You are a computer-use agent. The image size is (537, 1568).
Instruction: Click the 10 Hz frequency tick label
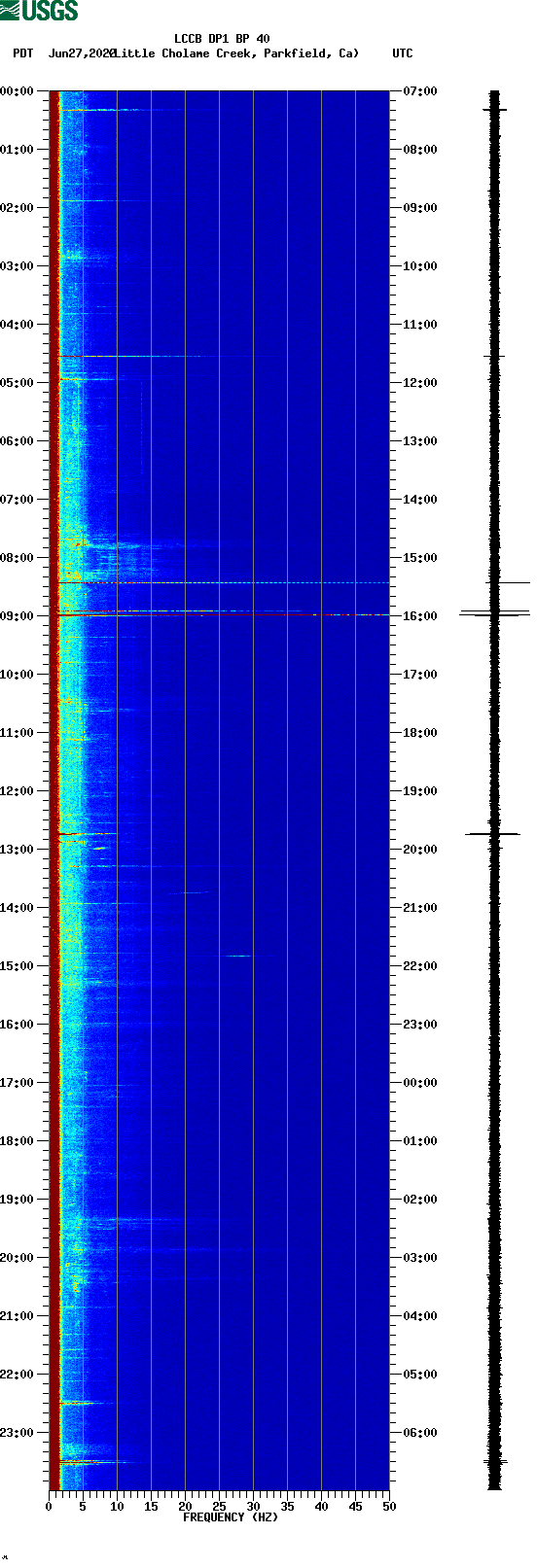pos(117,1507)
